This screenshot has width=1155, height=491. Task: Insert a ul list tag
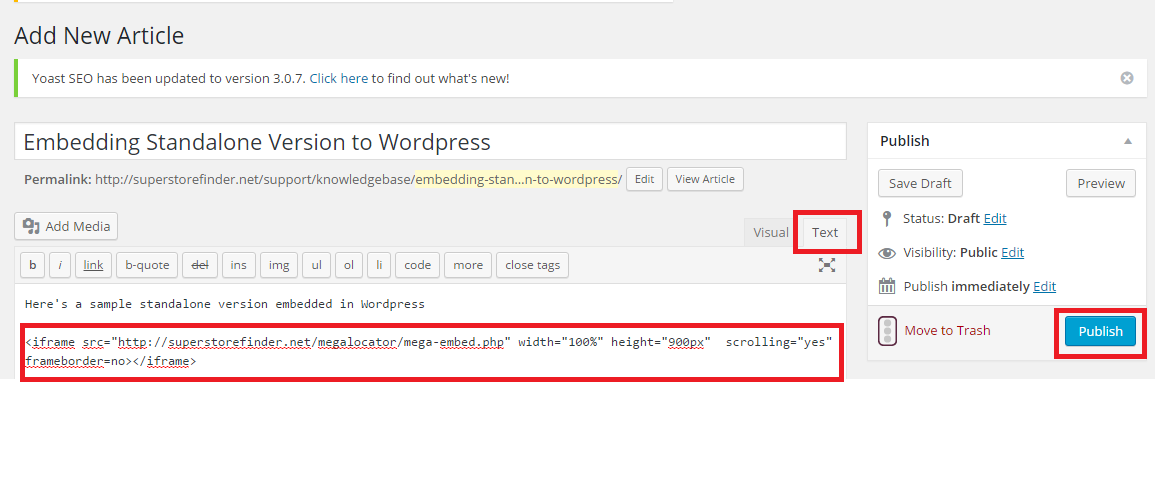click(316, 265)
